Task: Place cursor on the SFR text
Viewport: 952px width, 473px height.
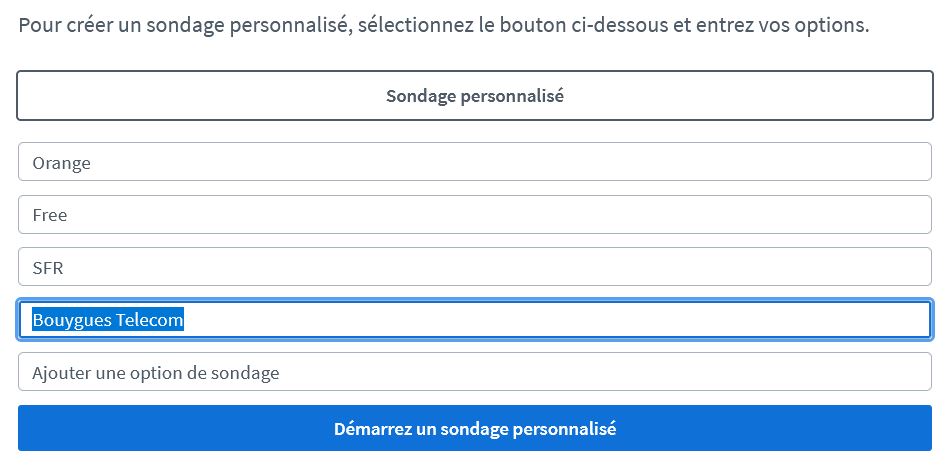Action: click(x=48, y=268)
